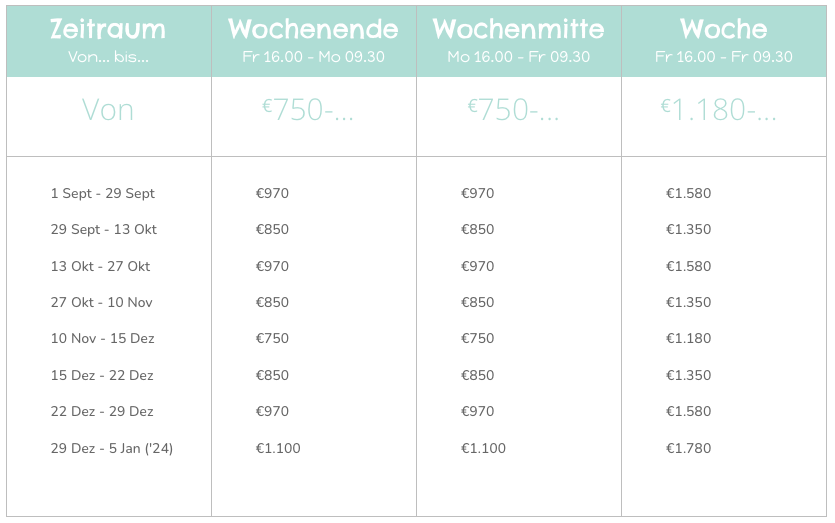Screen dimensions: 835x523
Task: Click the €1.100 Wochenmitte price
Action: pos(484,448)
